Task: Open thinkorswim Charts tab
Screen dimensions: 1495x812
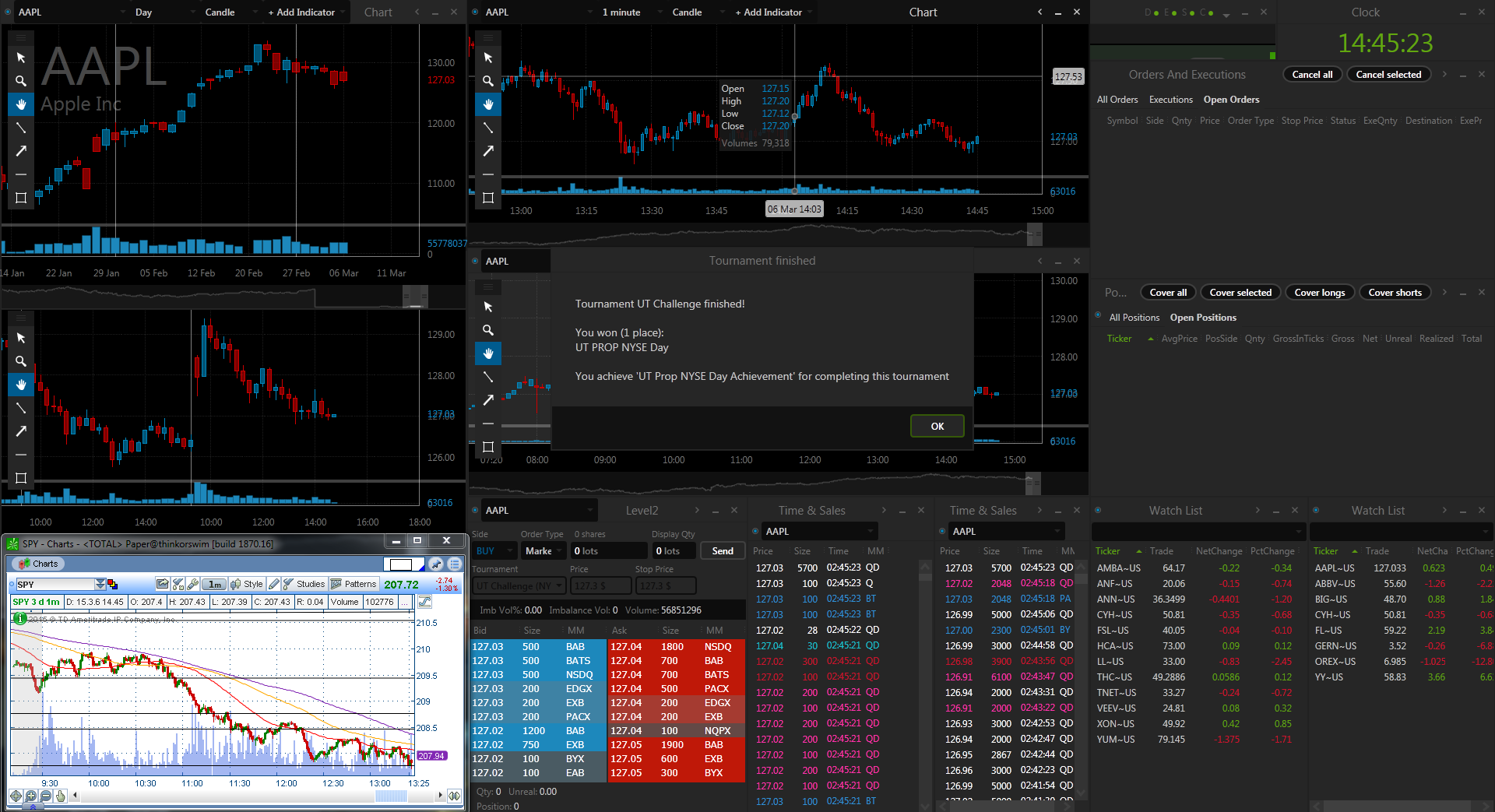Action: (x=38, y=564)
